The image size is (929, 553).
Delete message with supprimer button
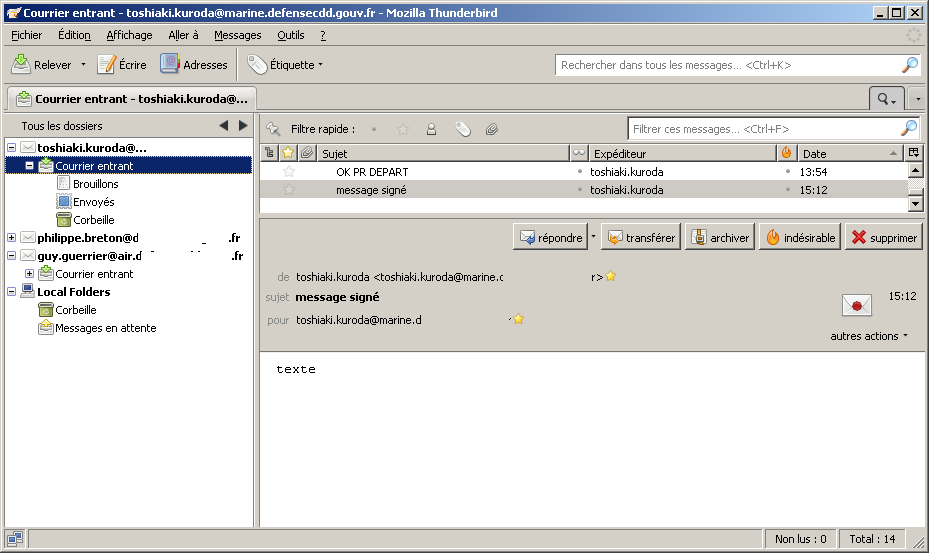883,238
